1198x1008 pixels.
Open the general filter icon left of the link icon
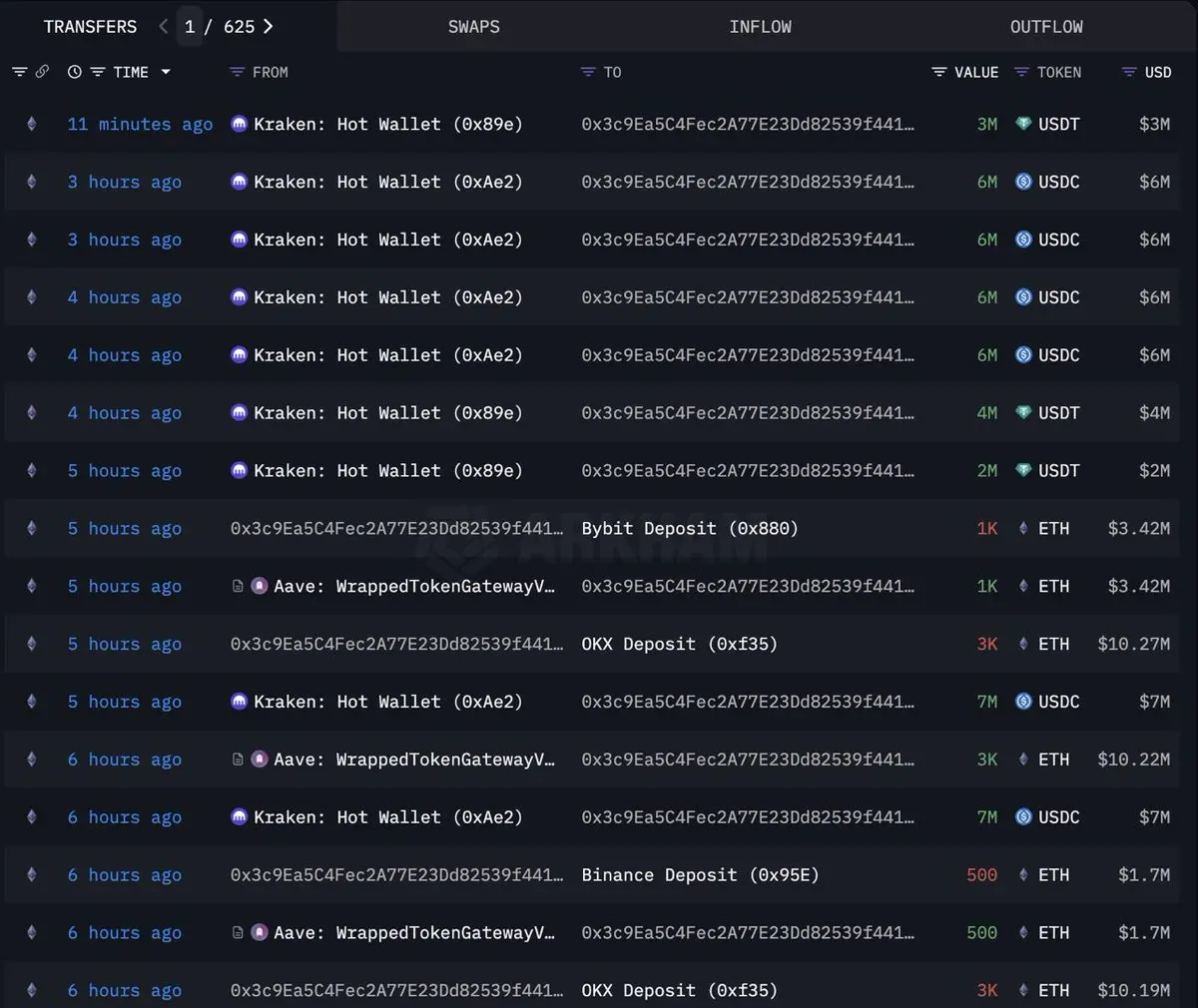point(19,72)
